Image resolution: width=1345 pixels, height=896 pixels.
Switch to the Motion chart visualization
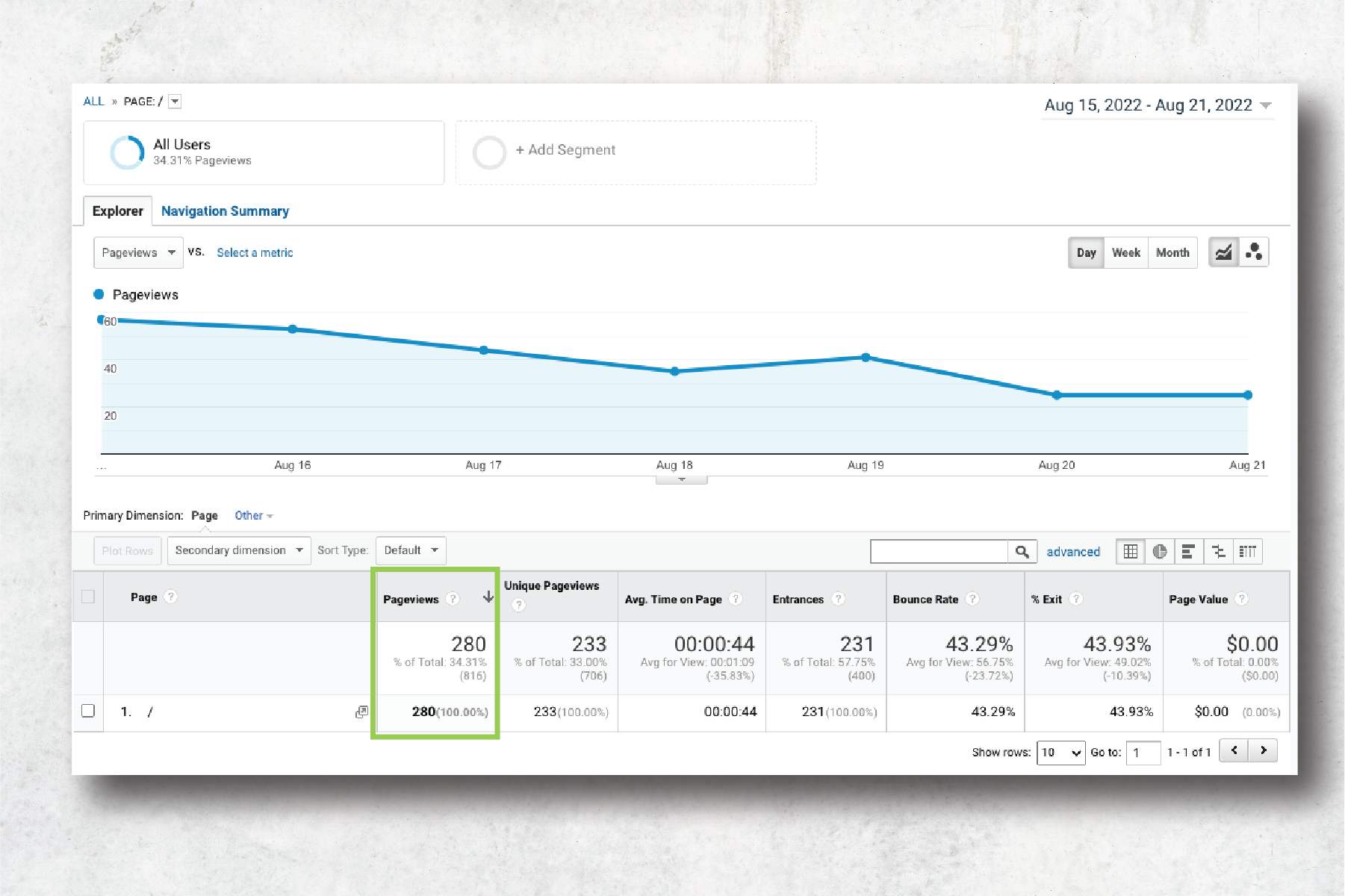point(1254,252)
